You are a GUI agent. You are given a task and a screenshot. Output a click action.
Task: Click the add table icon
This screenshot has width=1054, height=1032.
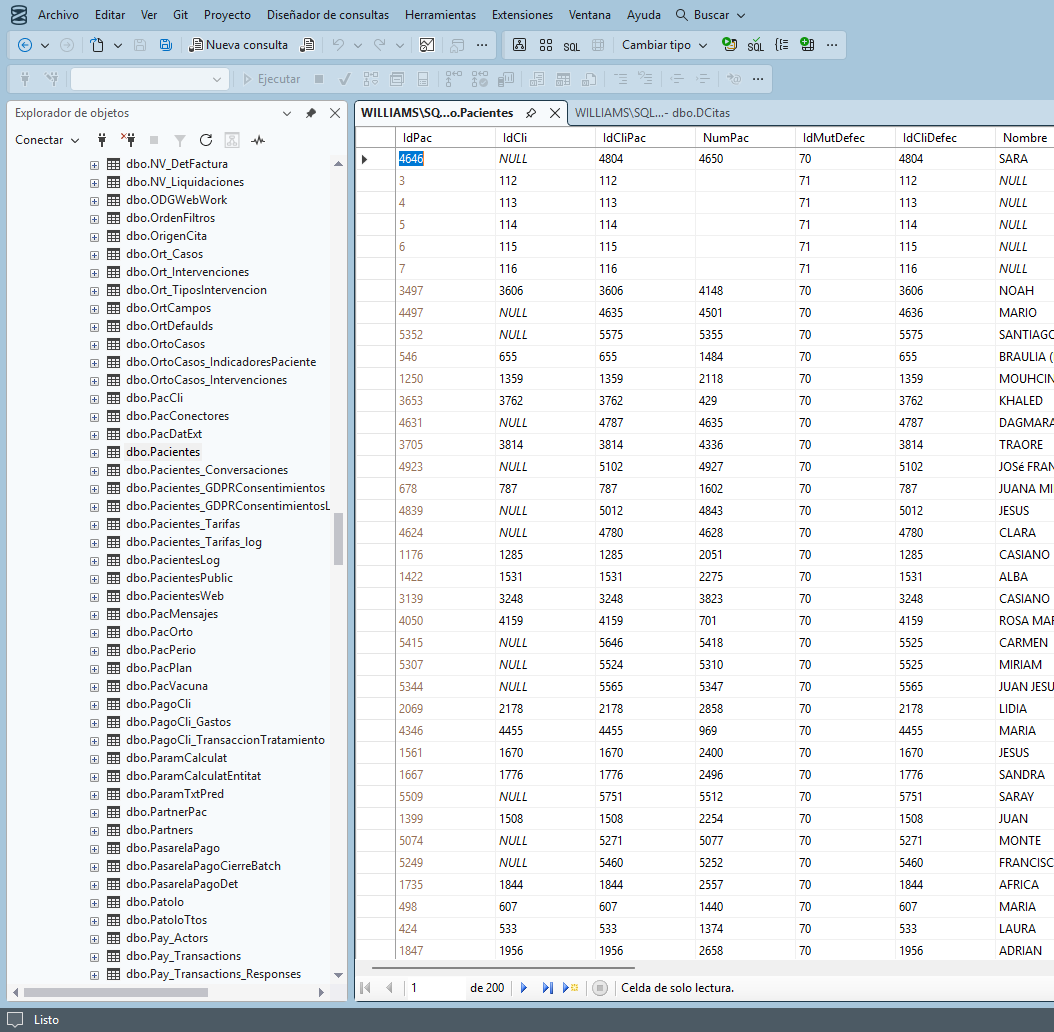pyautogui.click(x=807, y=45)
